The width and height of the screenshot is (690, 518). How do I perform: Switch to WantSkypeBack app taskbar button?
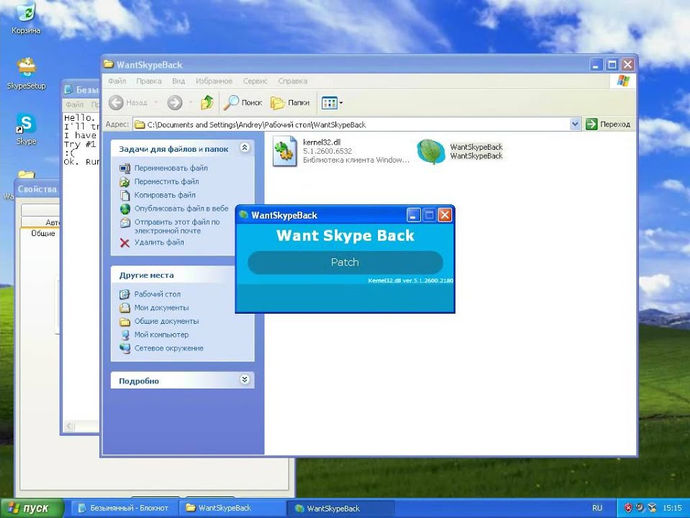341,508
